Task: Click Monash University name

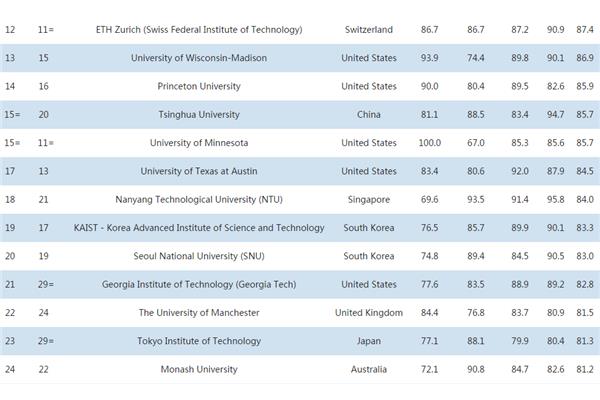Action: point(199,370)
